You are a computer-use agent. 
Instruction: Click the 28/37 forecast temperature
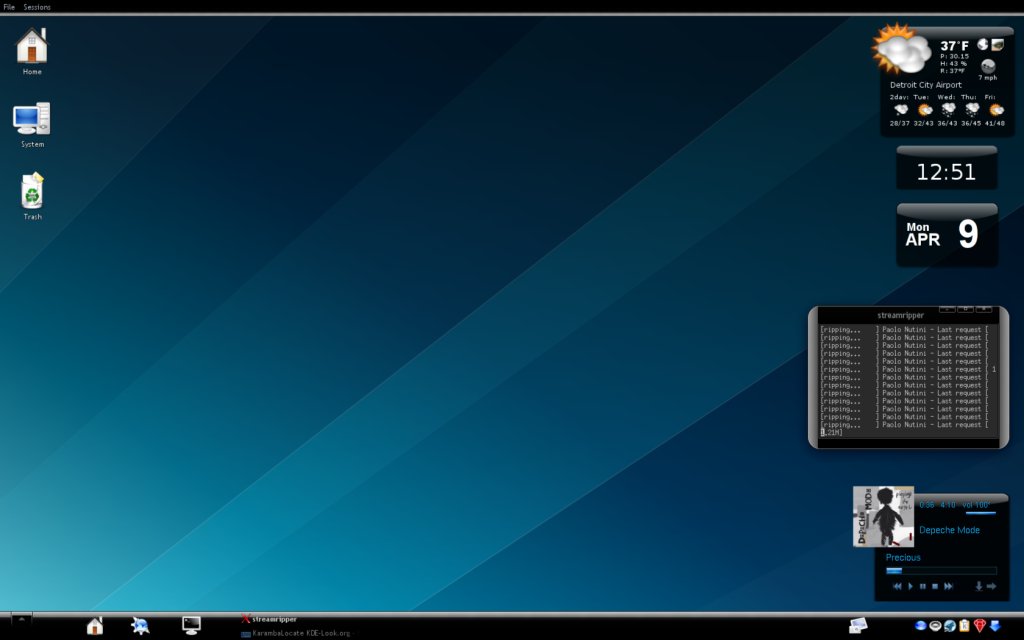[x=899, y=123]
